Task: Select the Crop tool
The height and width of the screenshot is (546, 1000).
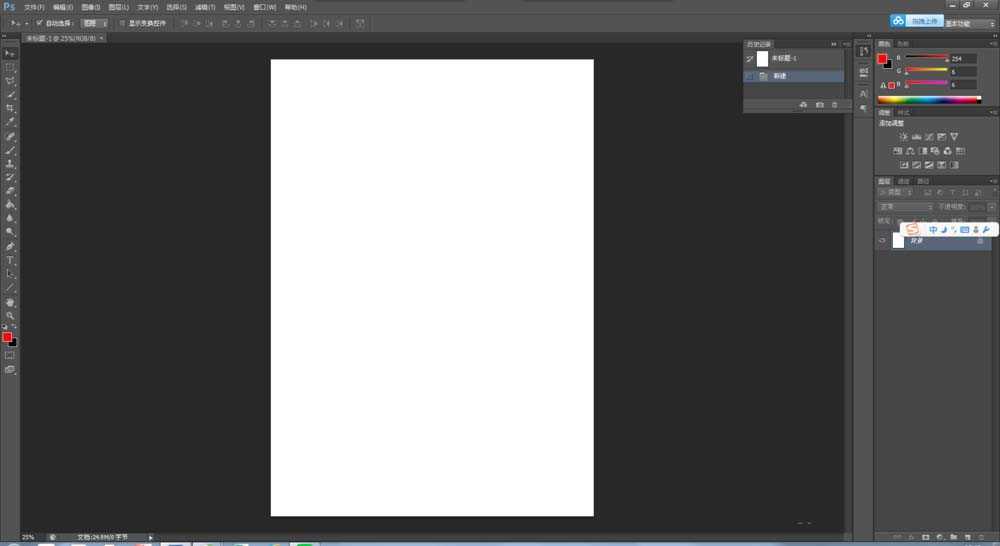Action: click(10, 108)
